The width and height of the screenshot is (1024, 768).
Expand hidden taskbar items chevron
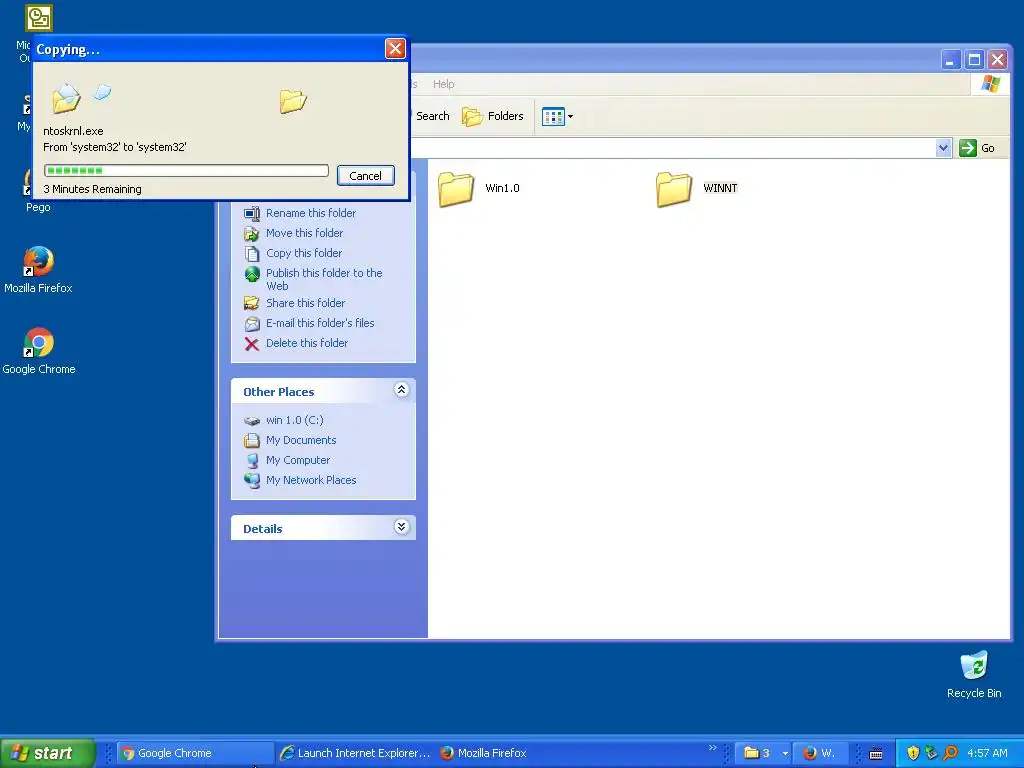[712, 748]
